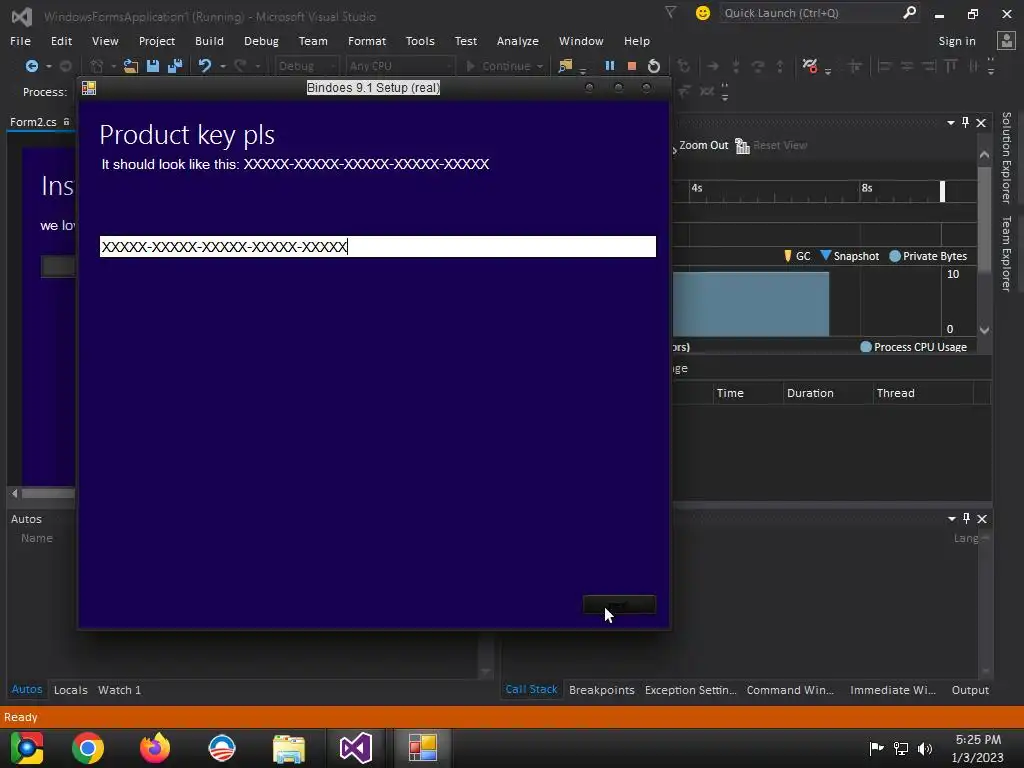Viewport: 1024px width, 768px height.
Task: Click the Bindoes Setup window title icon
Action: coord(89,88)
